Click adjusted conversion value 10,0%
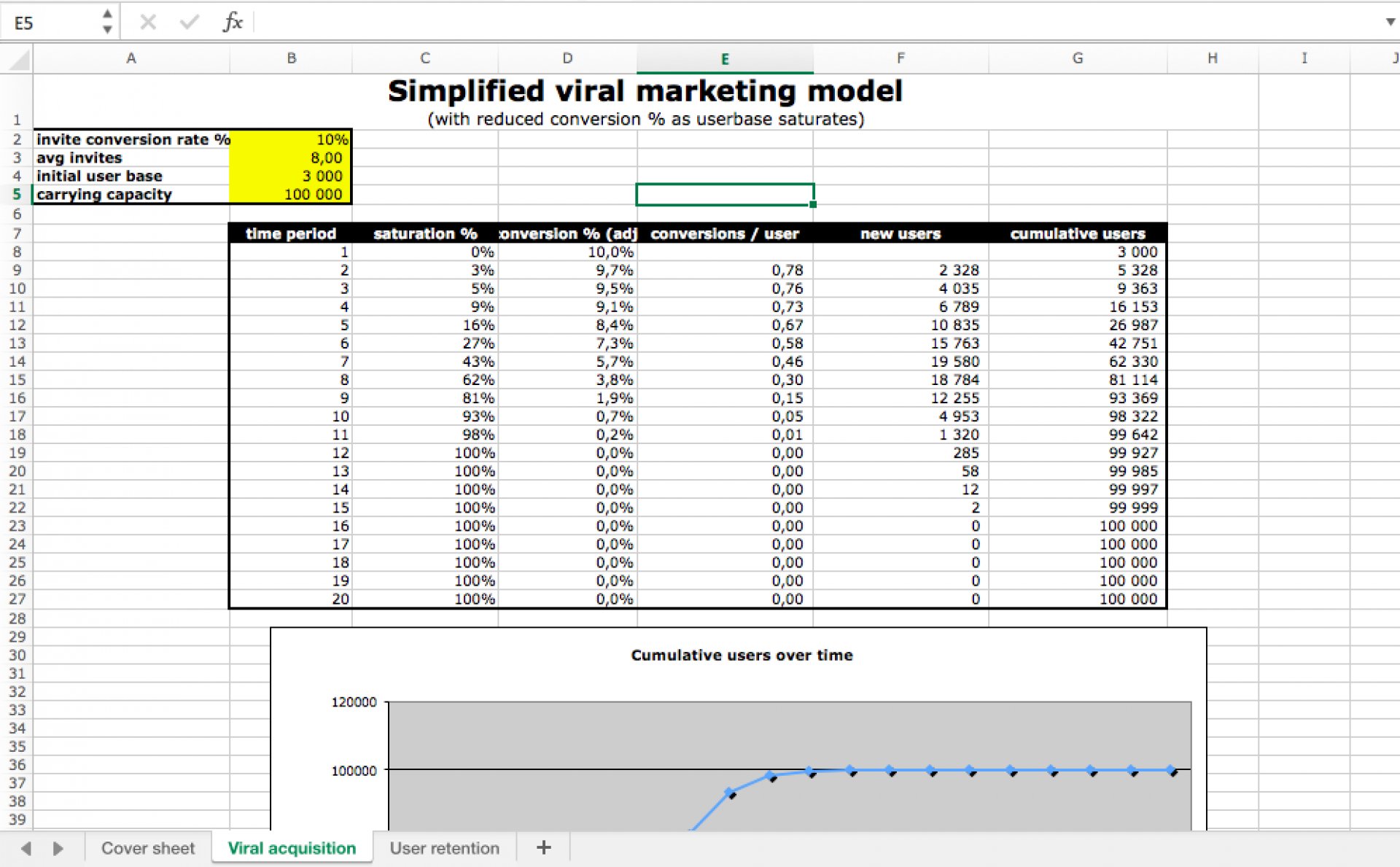The height and width of the screenshot is (867, 1400). (x=567, y=252)
